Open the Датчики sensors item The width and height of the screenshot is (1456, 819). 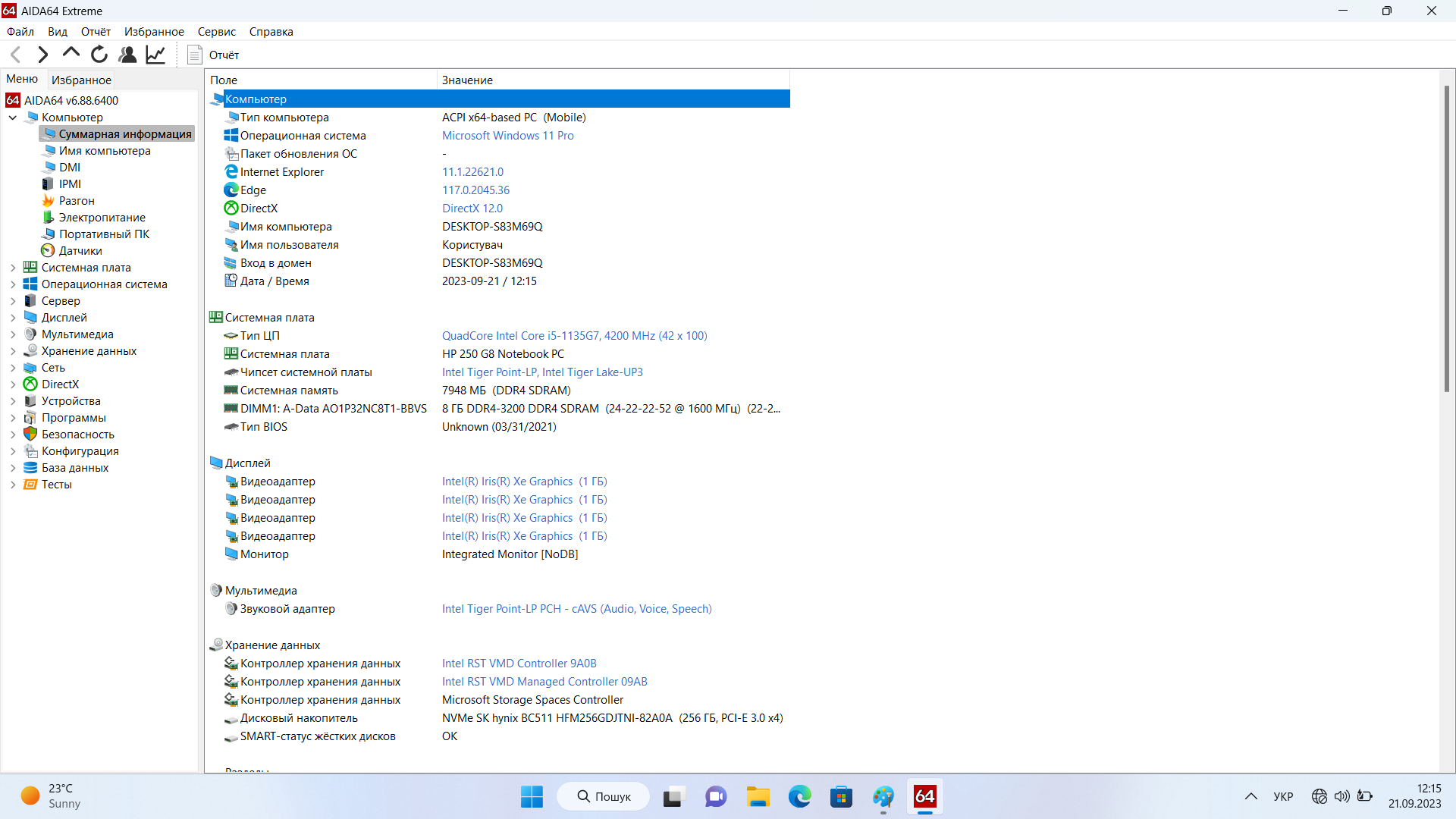(x=80, y=251)
